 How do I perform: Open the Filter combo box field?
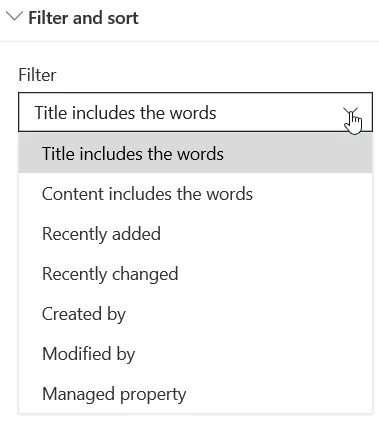(195, 112)
